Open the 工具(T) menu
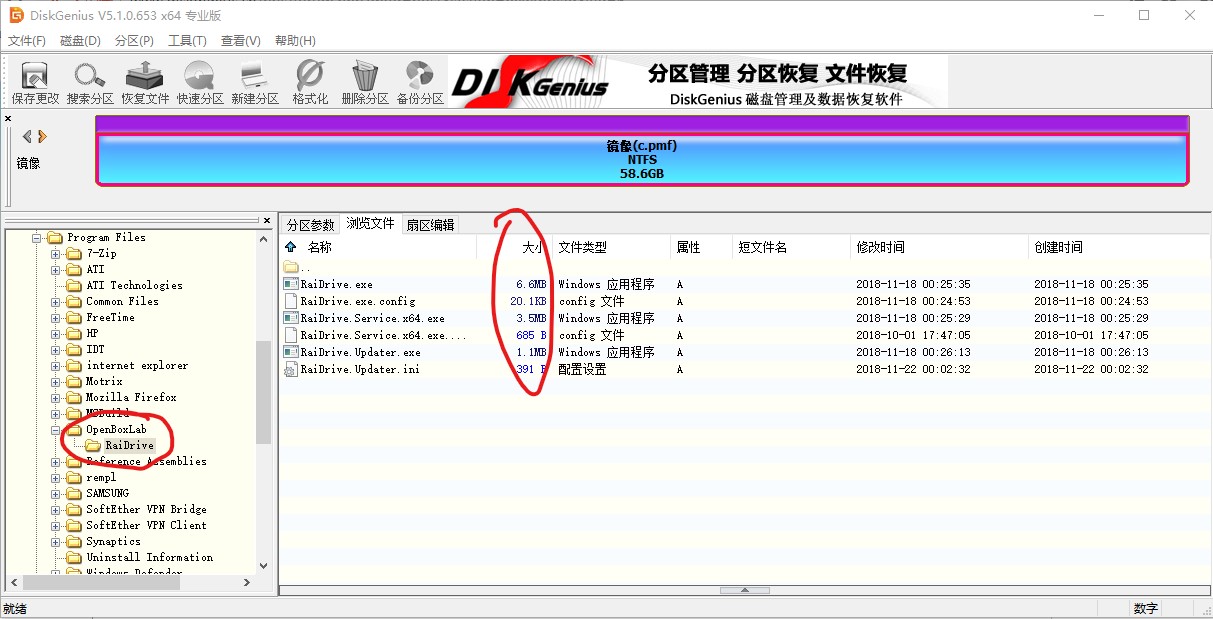The height and width of the screenshot is (619, 1213). click(x=187, y=41)
